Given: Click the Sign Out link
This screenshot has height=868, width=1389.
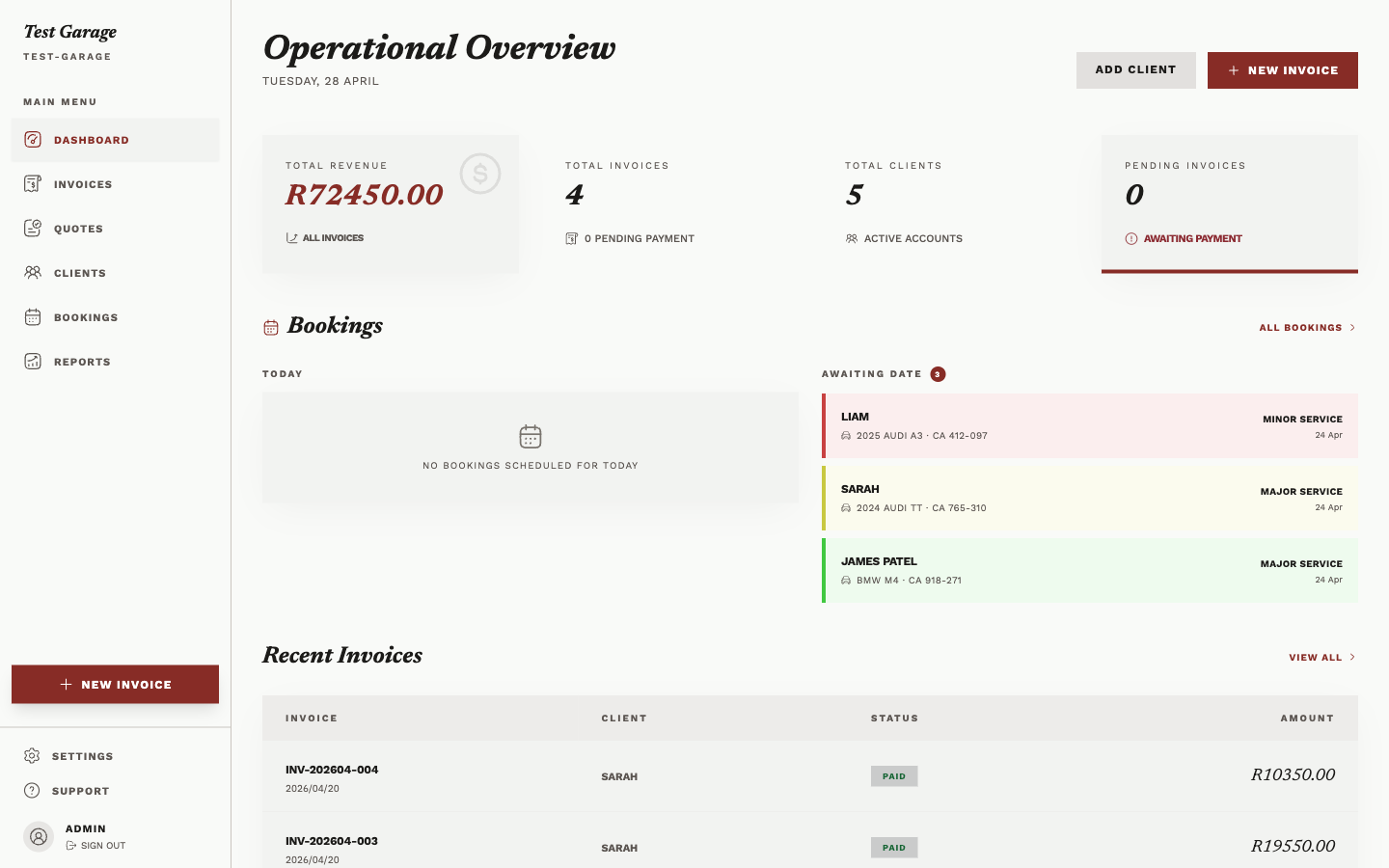Looking at the screenshot, I should pos(95,846).
